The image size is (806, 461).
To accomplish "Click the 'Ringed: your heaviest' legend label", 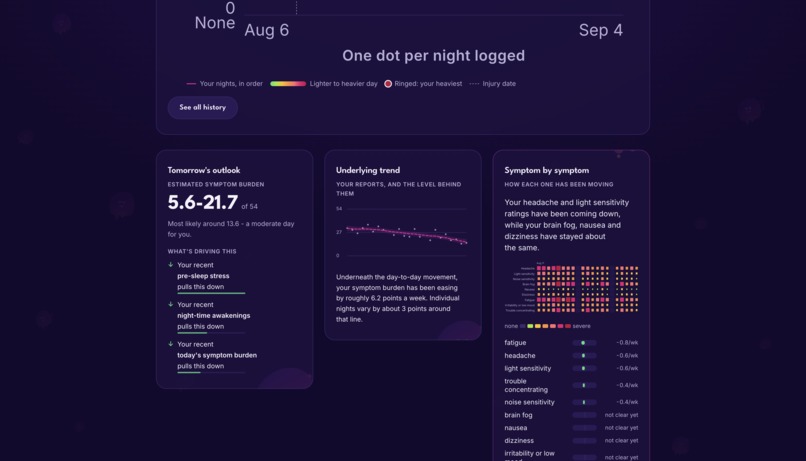I will [x=428, y=84].
